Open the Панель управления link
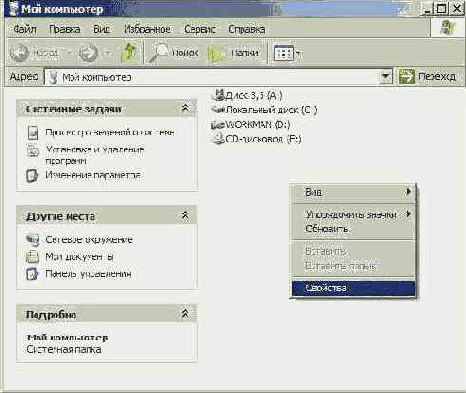466x393 pixels. [88, 274]
